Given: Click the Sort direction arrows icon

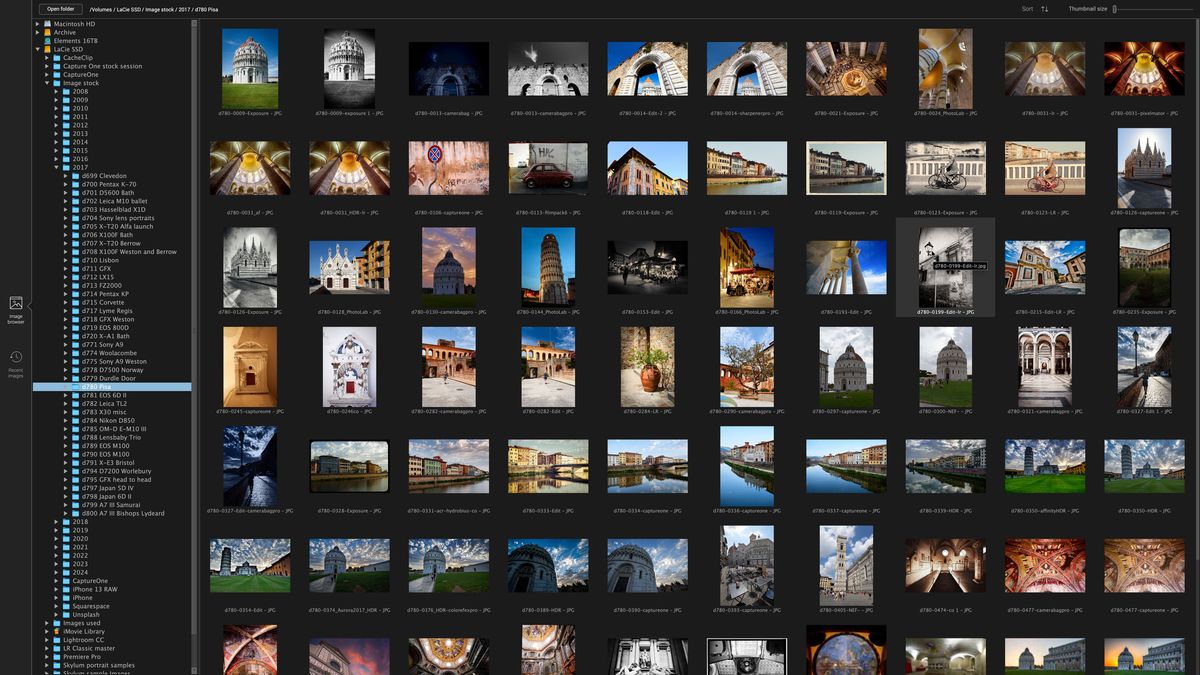Looking at the screenshot, I should (1045, 9).
